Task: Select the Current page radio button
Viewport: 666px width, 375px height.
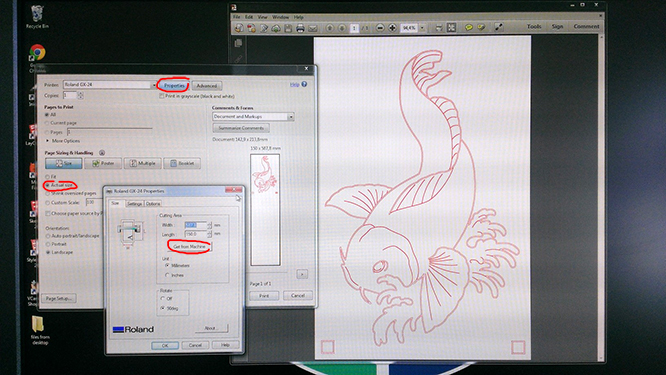Action: pos(47,123)
